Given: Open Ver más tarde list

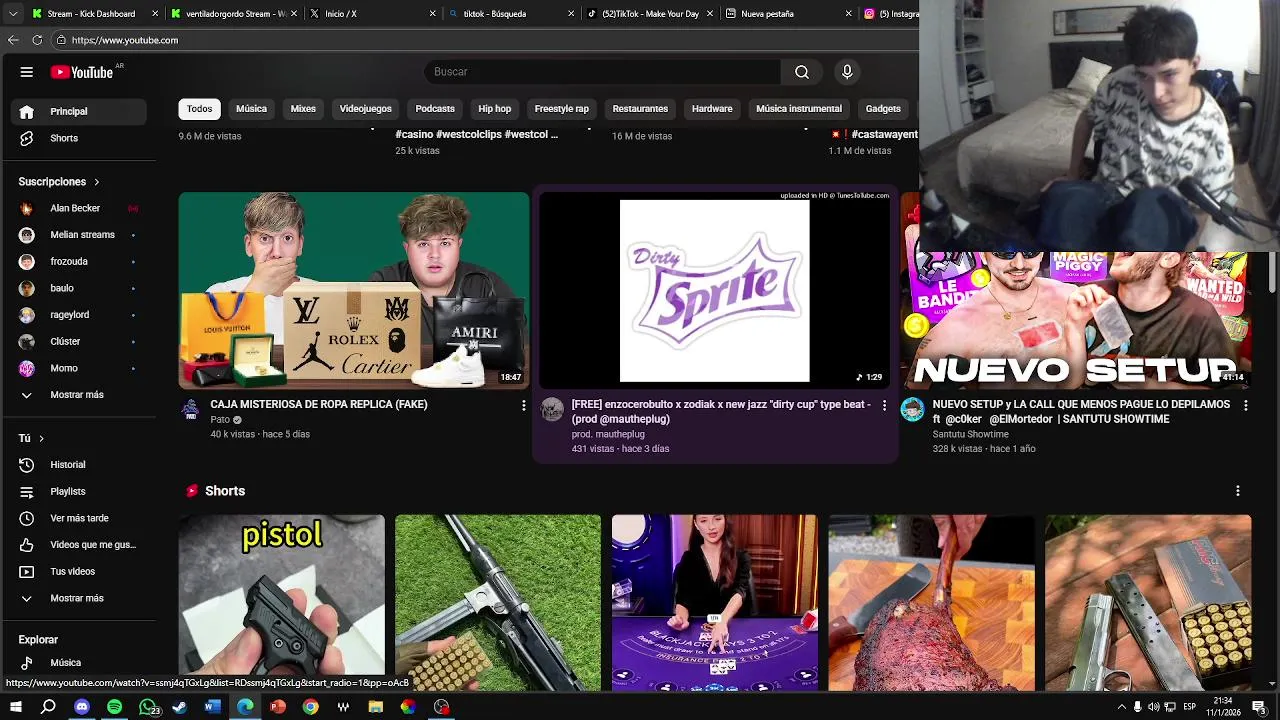Looking at the screenshot, I should [78, 518].
